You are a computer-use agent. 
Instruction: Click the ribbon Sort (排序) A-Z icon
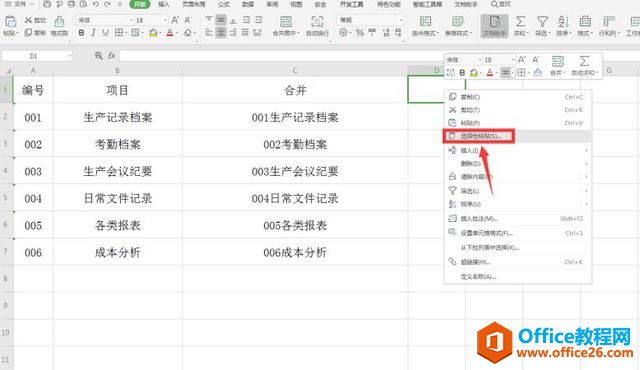coord(563,22)
